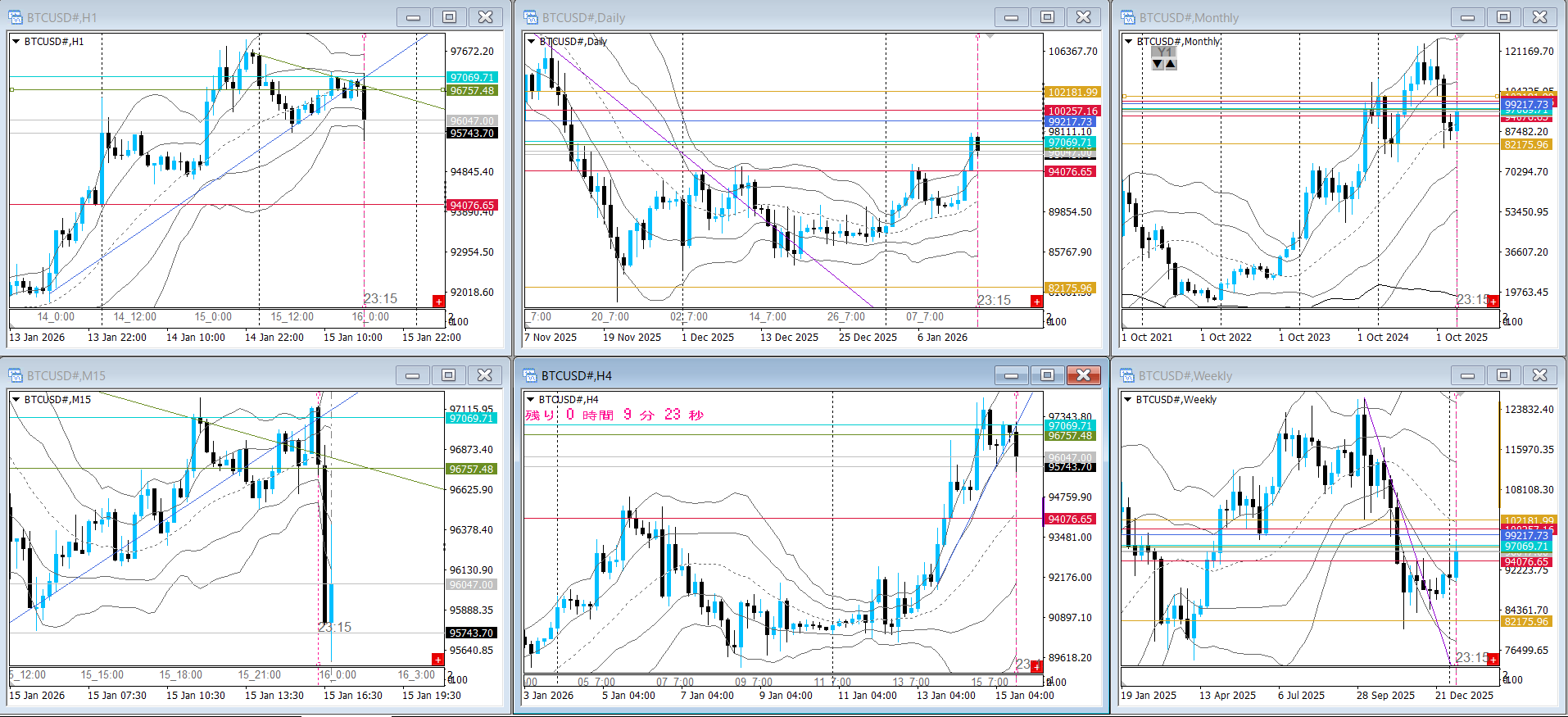Click the BTCUSD#,Daily window title icon

click(531, 17)
